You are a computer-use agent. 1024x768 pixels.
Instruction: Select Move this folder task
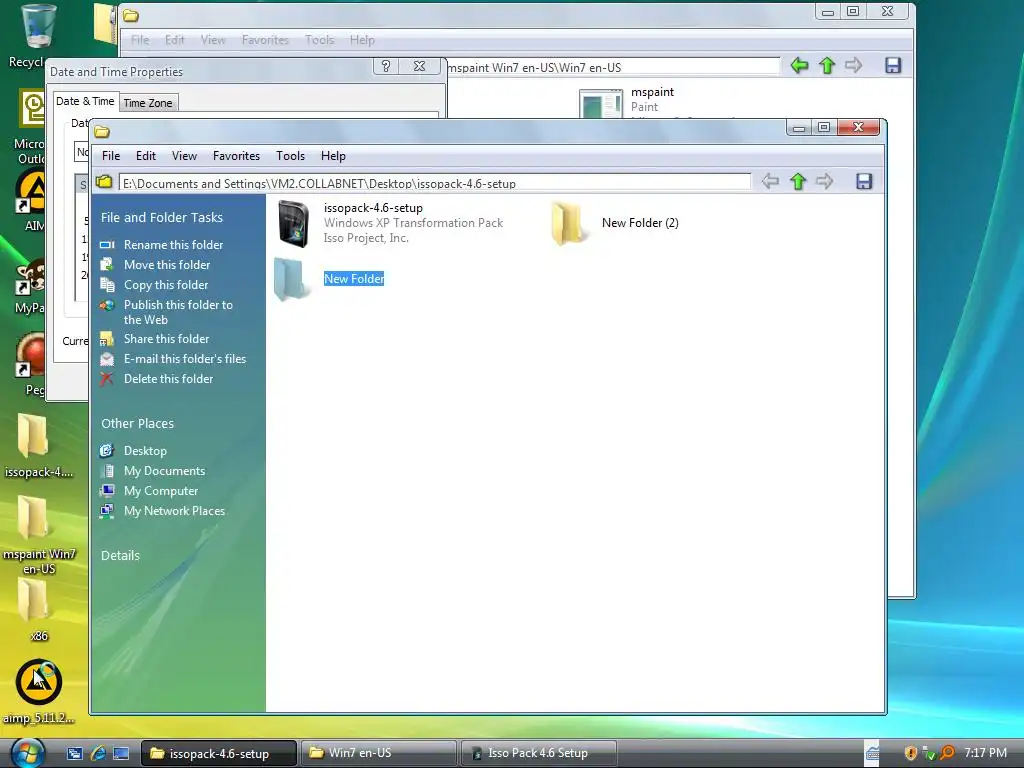pyautogui.click(x=167, y=264)
